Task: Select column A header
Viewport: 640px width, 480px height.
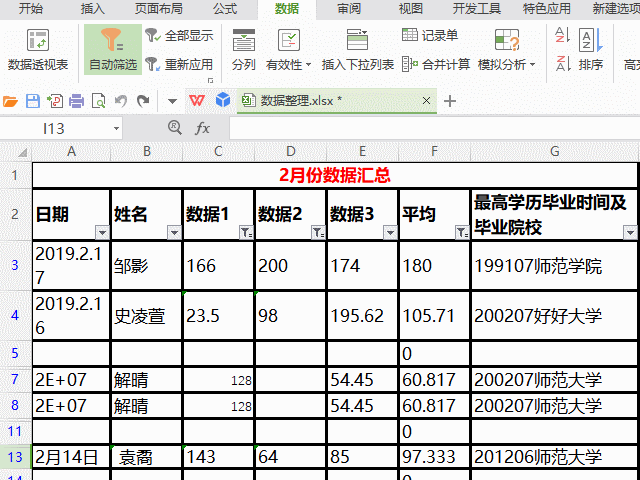Action: [71, 152]
